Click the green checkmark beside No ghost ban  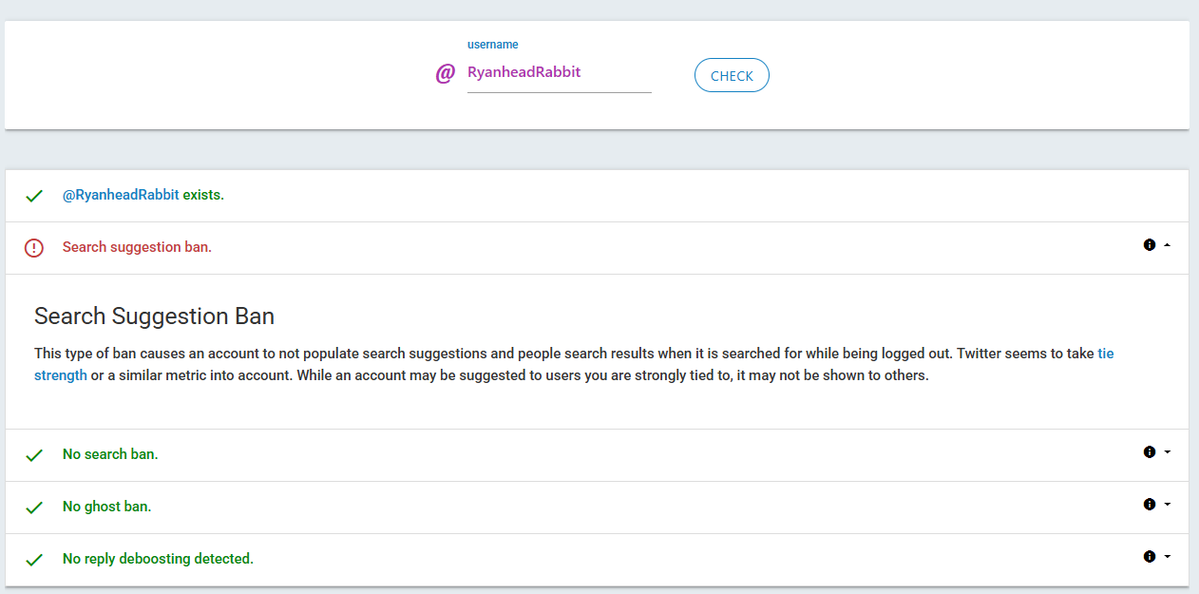pyautogui.click(x=34, y=508)
